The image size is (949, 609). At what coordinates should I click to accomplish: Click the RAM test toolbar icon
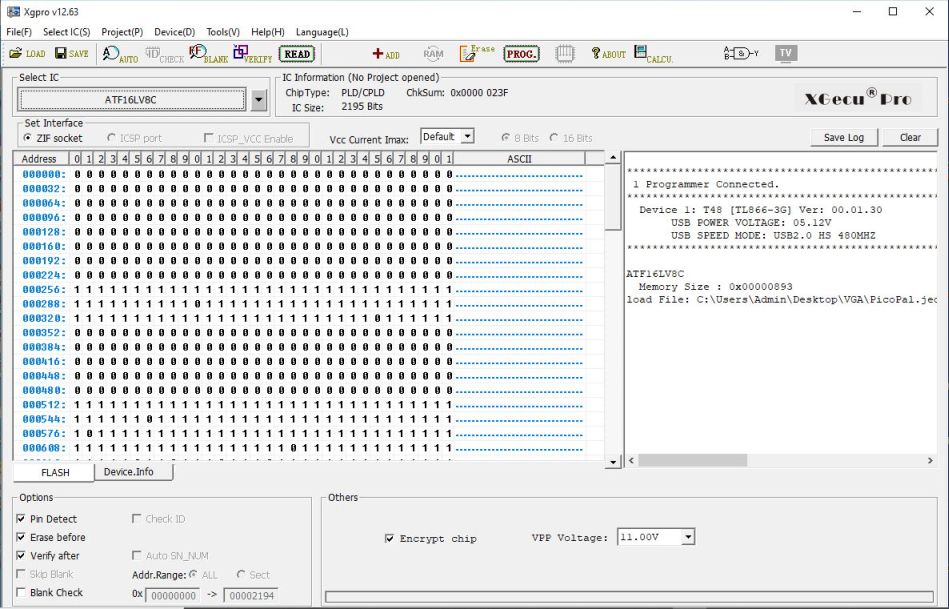[433, 54]
